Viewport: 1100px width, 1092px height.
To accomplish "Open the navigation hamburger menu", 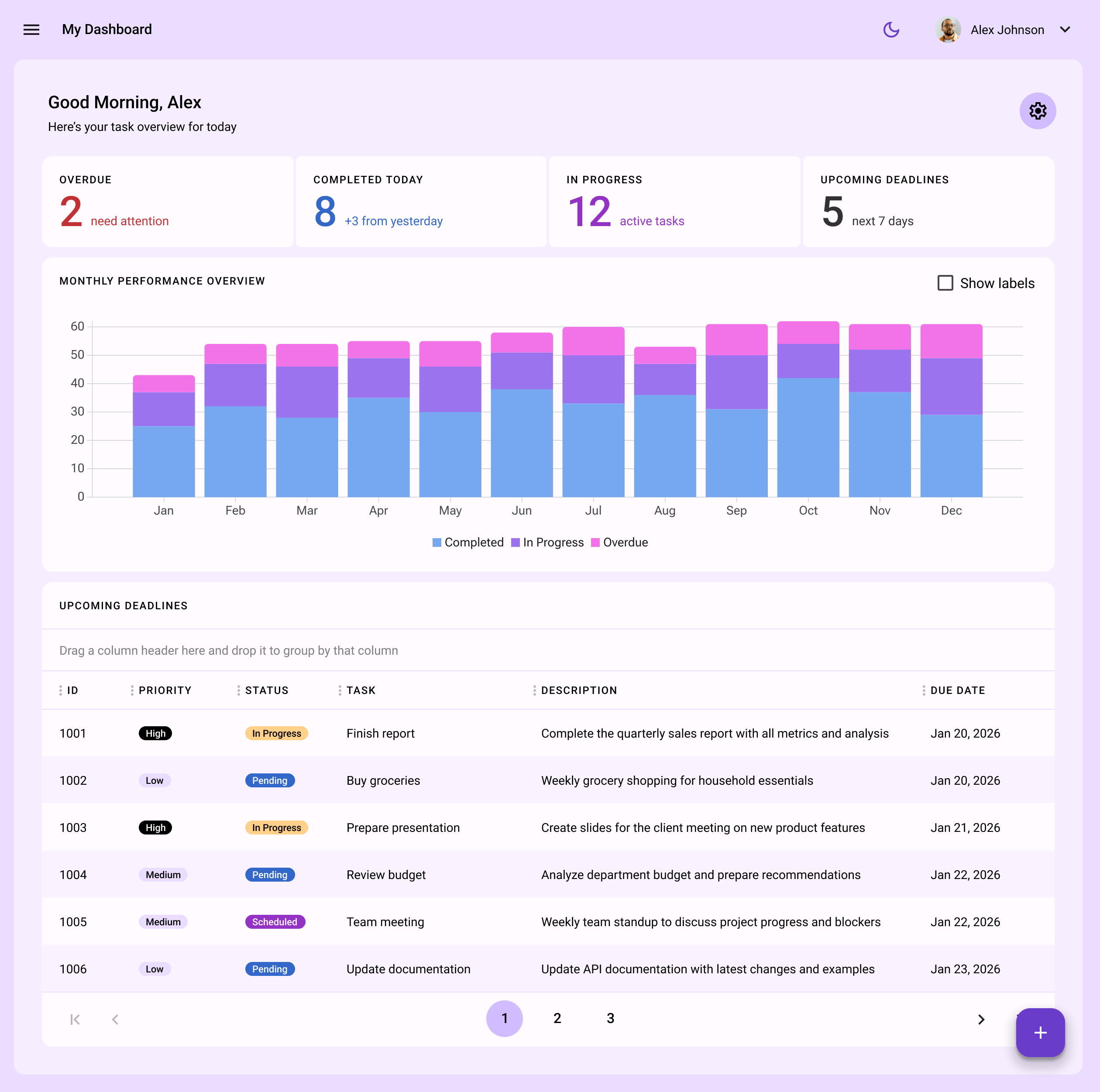I will click(31, 30).
